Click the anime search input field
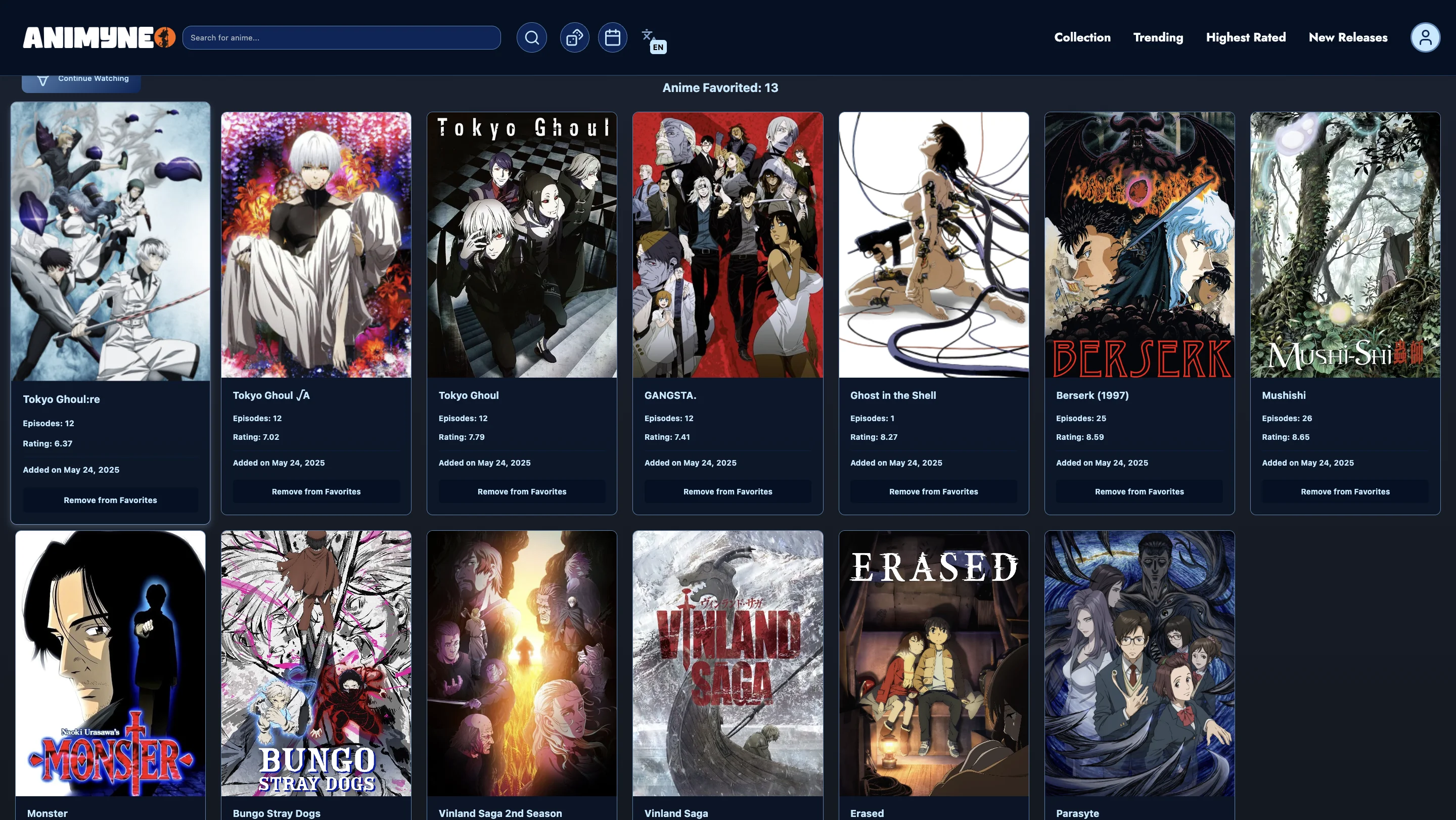 341,37
